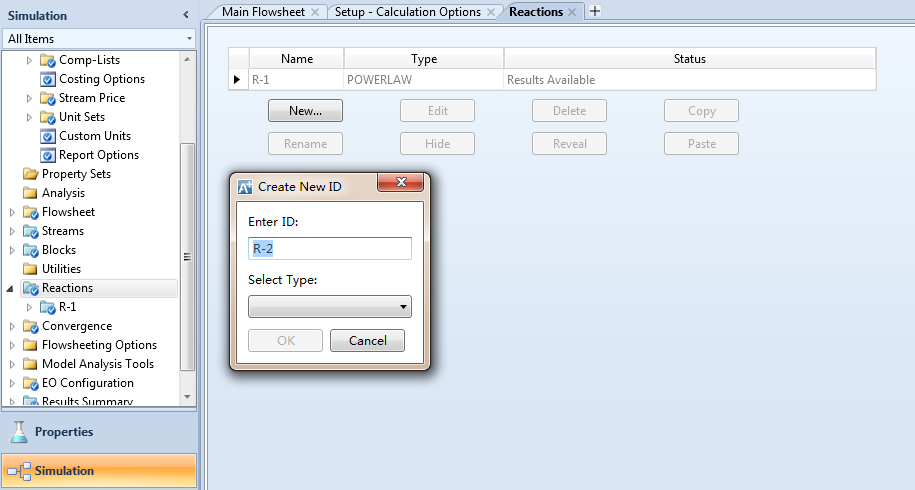Click the Reveal button

click(x=569, y=144)
